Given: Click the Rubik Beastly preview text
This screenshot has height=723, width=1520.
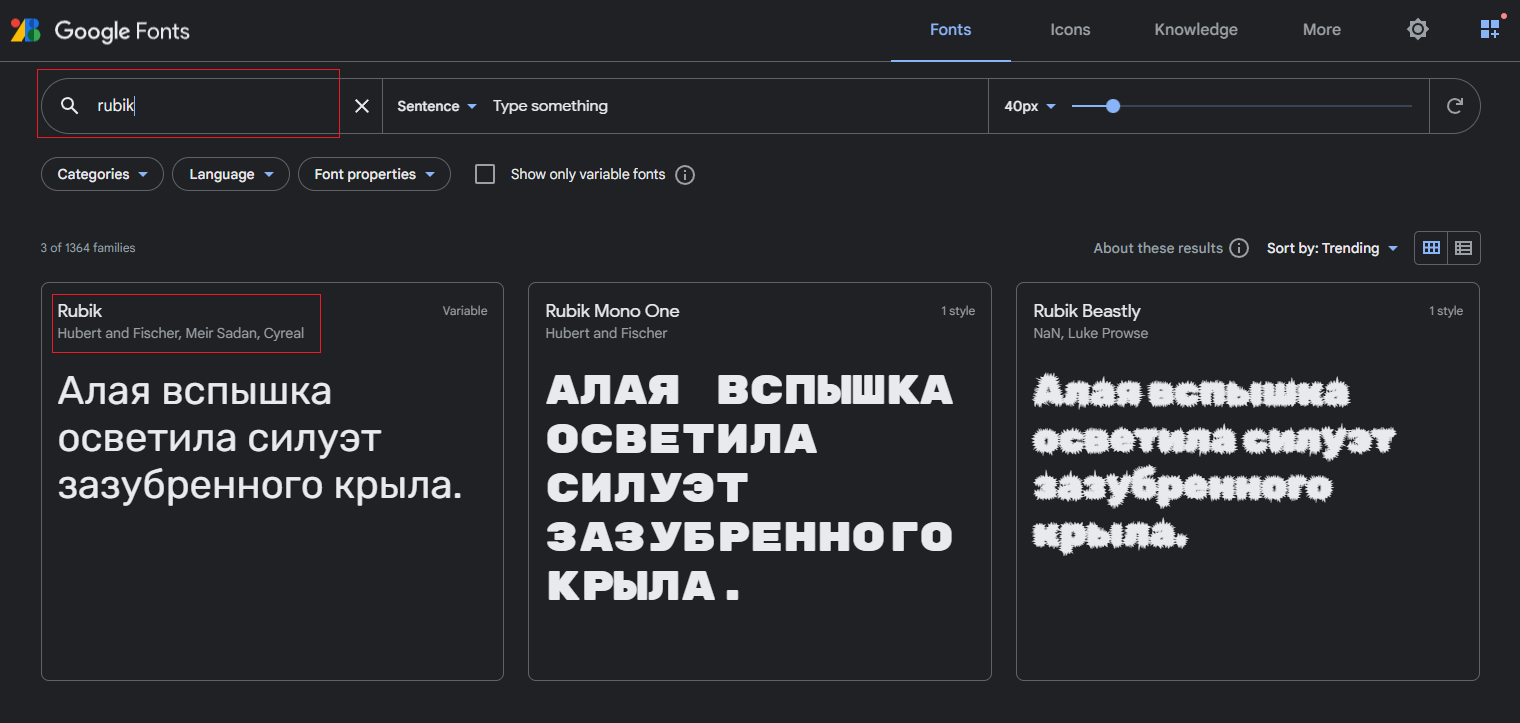Looking at the screenshot, I should [x=1214, y=463].
